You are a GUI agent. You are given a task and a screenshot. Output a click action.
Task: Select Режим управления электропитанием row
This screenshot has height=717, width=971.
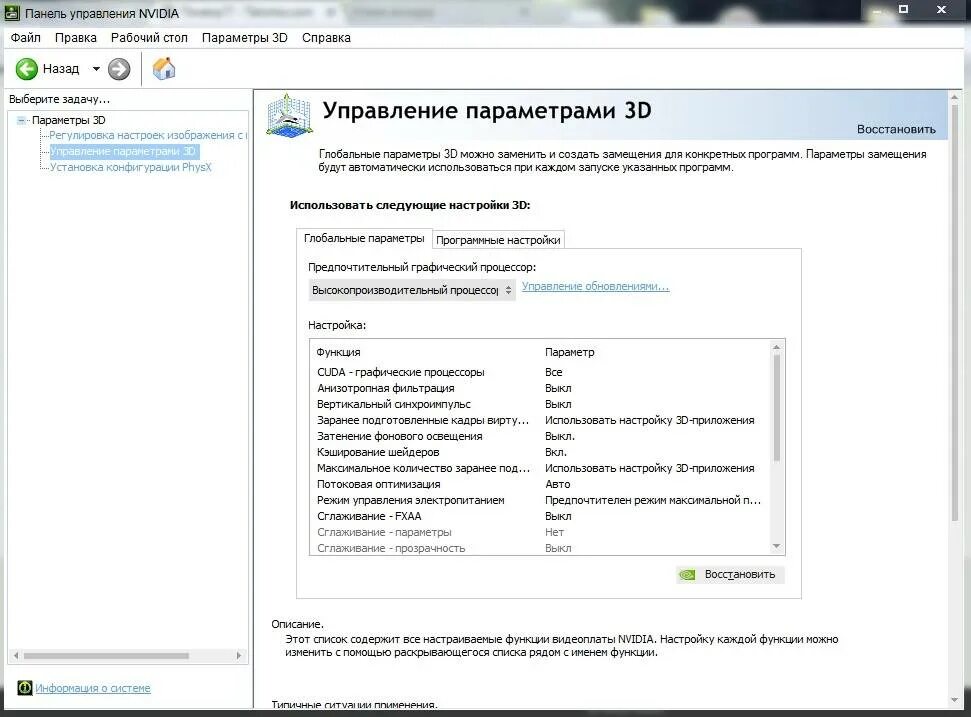[x=541, y=500]
